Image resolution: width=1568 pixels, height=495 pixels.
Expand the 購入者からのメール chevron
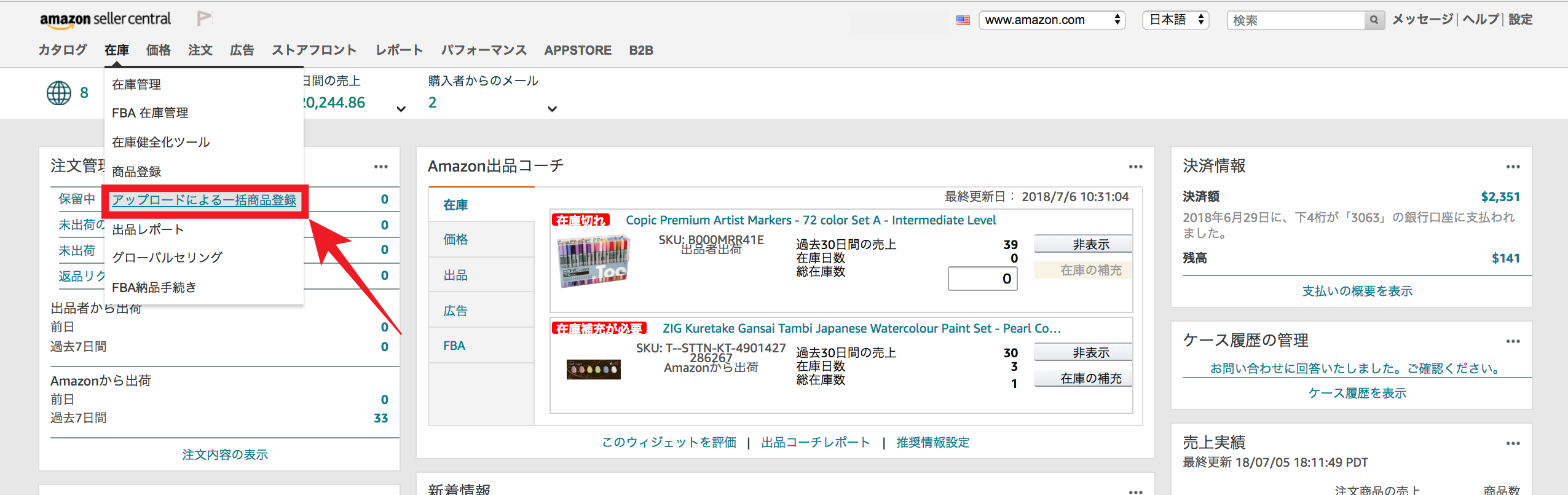[x=553, y=109]
